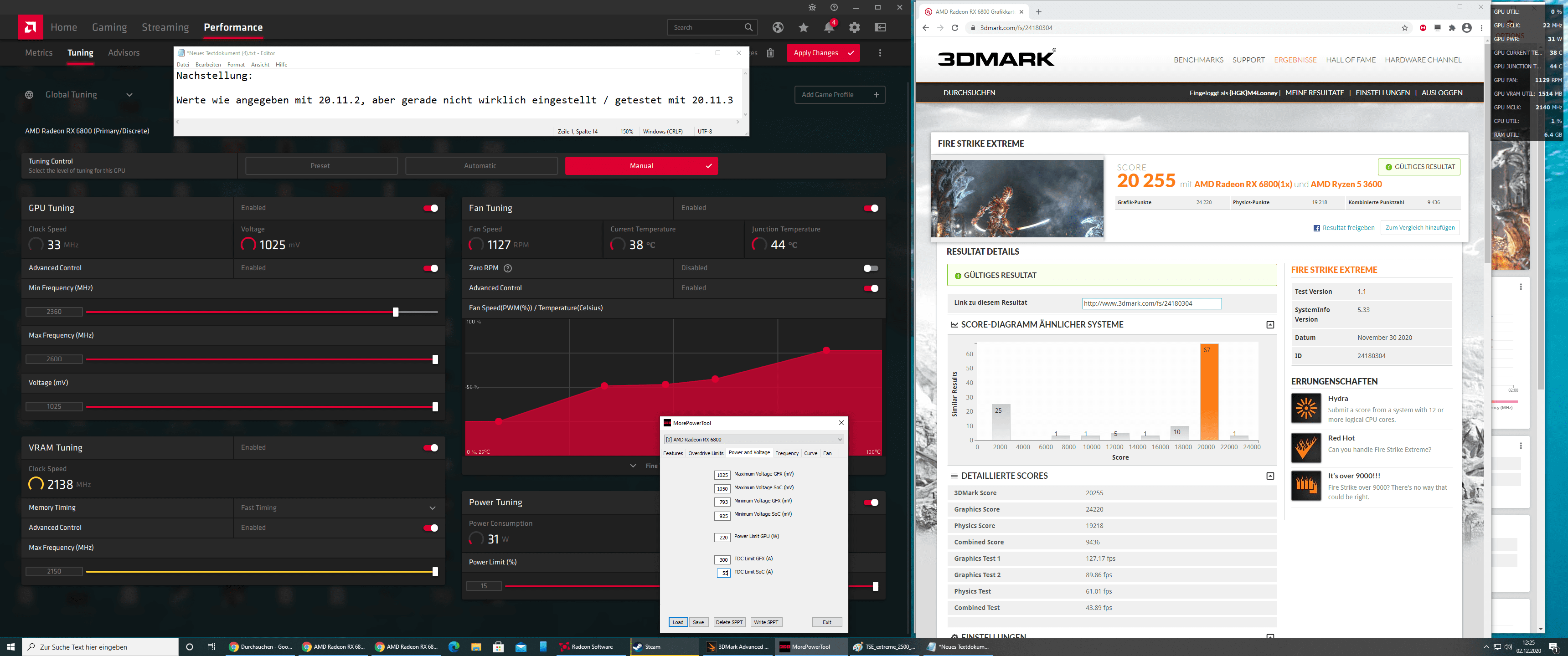Viewport: 1568px width, 656px height.
Task: Open bug report tool in Radeon Software
Action: tap(812, 7)
